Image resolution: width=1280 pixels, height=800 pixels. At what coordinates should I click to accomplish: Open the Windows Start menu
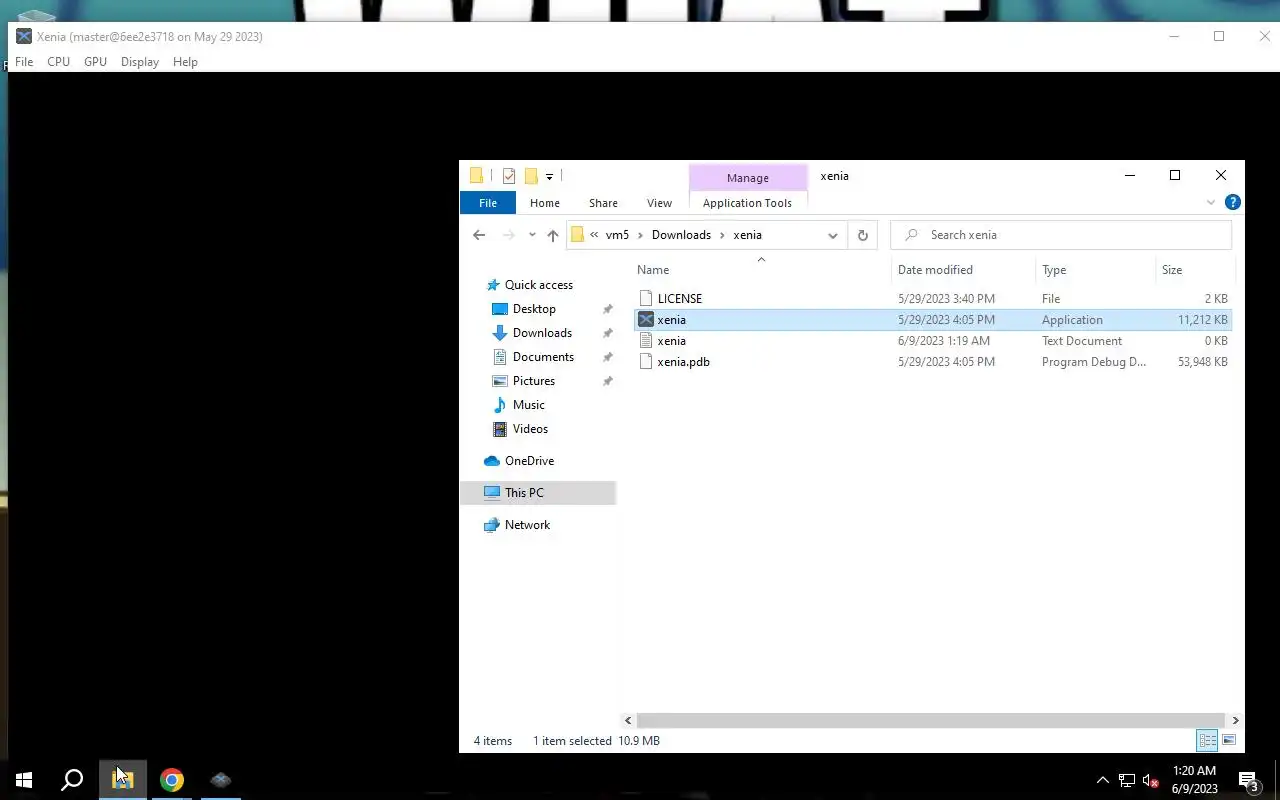tap(24, 780)
